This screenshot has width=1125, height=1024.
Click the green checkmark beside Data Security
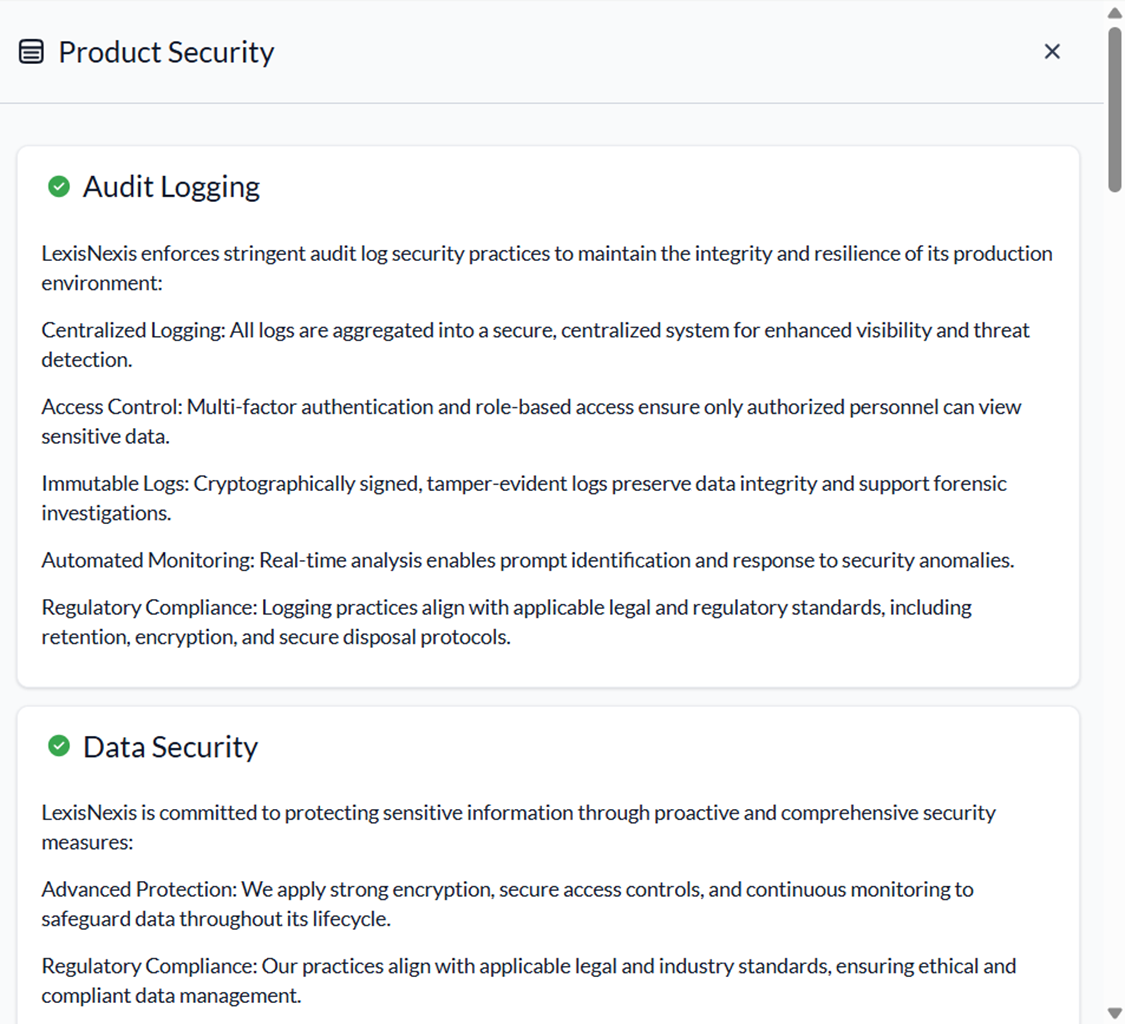[59, 746]
